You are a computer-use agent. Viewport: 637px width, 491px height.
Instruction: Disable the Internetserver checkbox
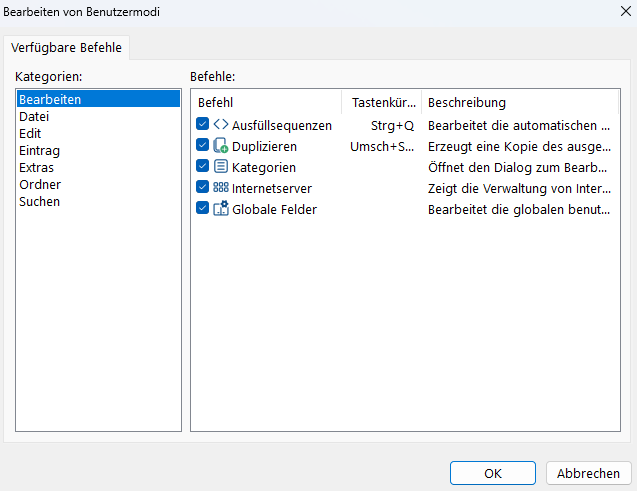[x=202, y=187]
